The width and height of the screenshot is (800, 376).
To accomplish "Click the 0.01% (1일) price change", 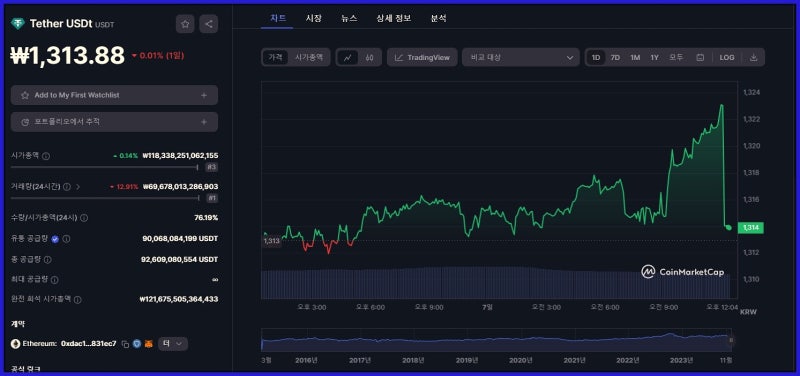I will 158,56.
